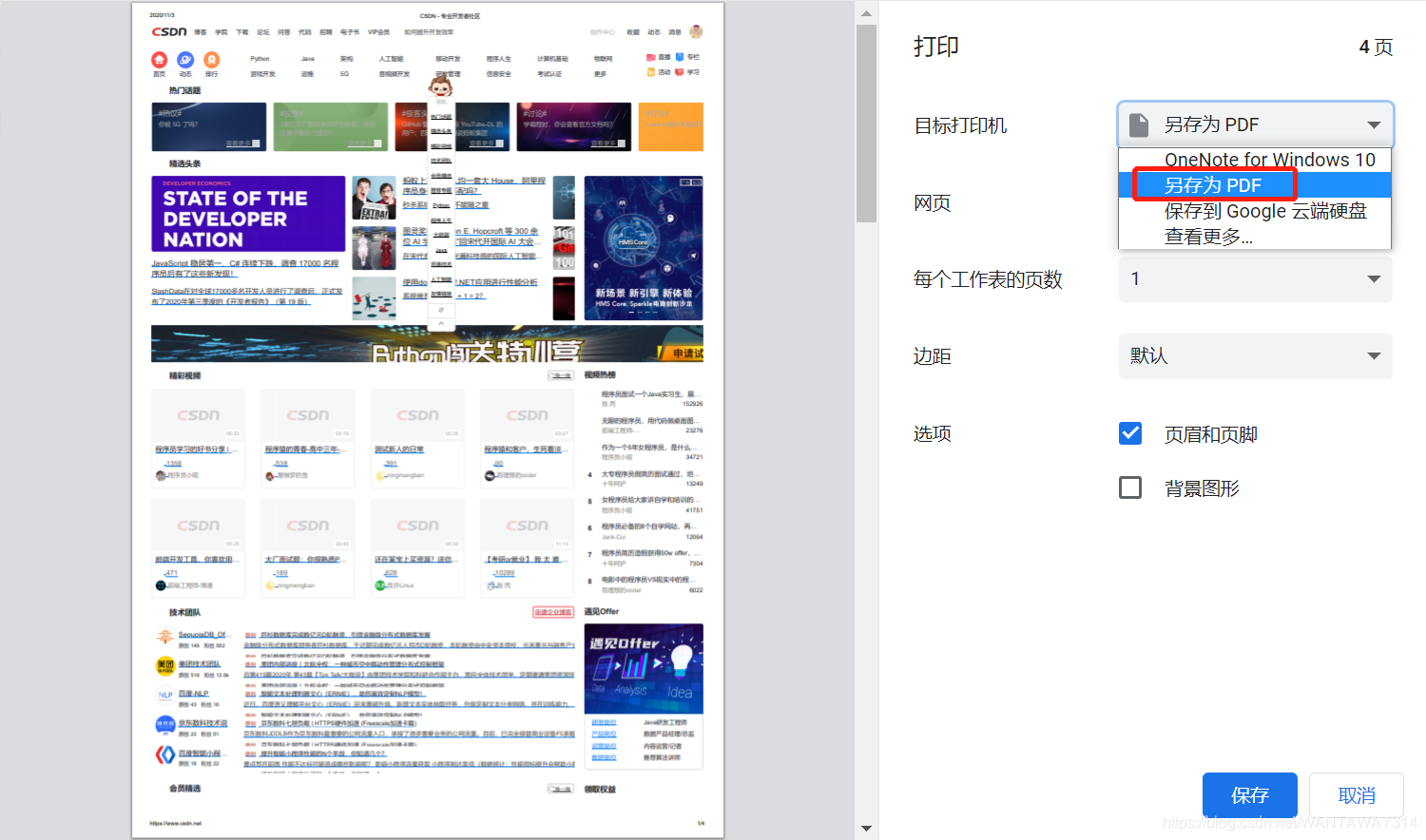
Task: Click the preview vertical scrollbar thumb
Action: tap(866, 124)
